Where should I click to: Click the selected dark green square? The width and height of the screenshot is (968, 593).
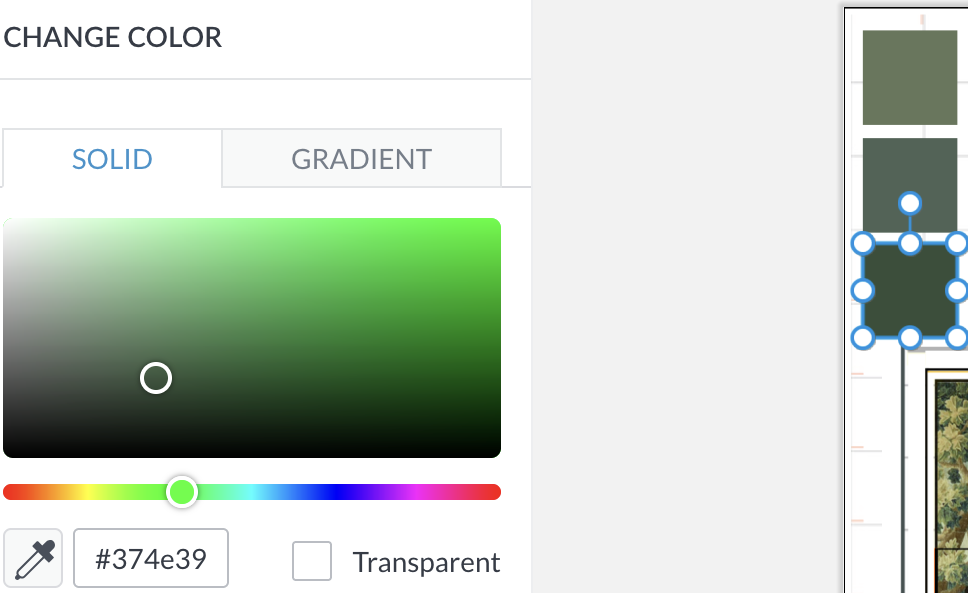(x=910, y=291)
